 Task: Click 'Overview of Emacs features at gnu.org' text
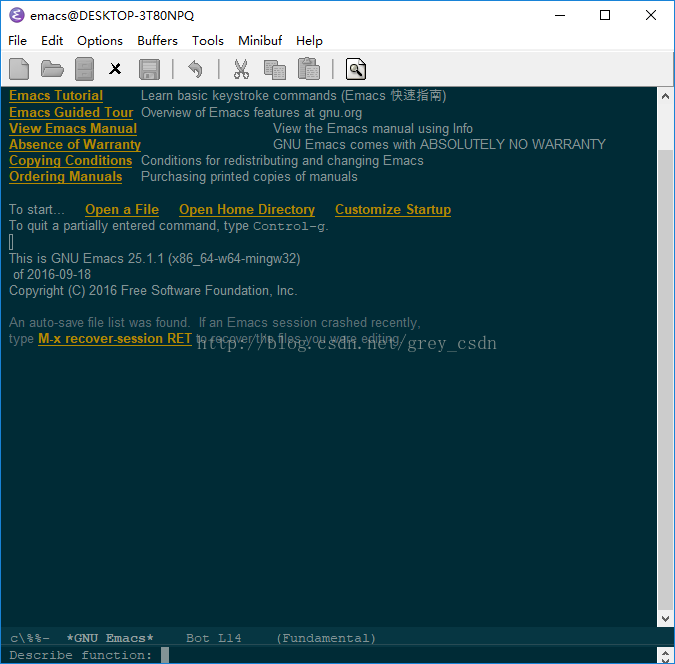(251, 112)
